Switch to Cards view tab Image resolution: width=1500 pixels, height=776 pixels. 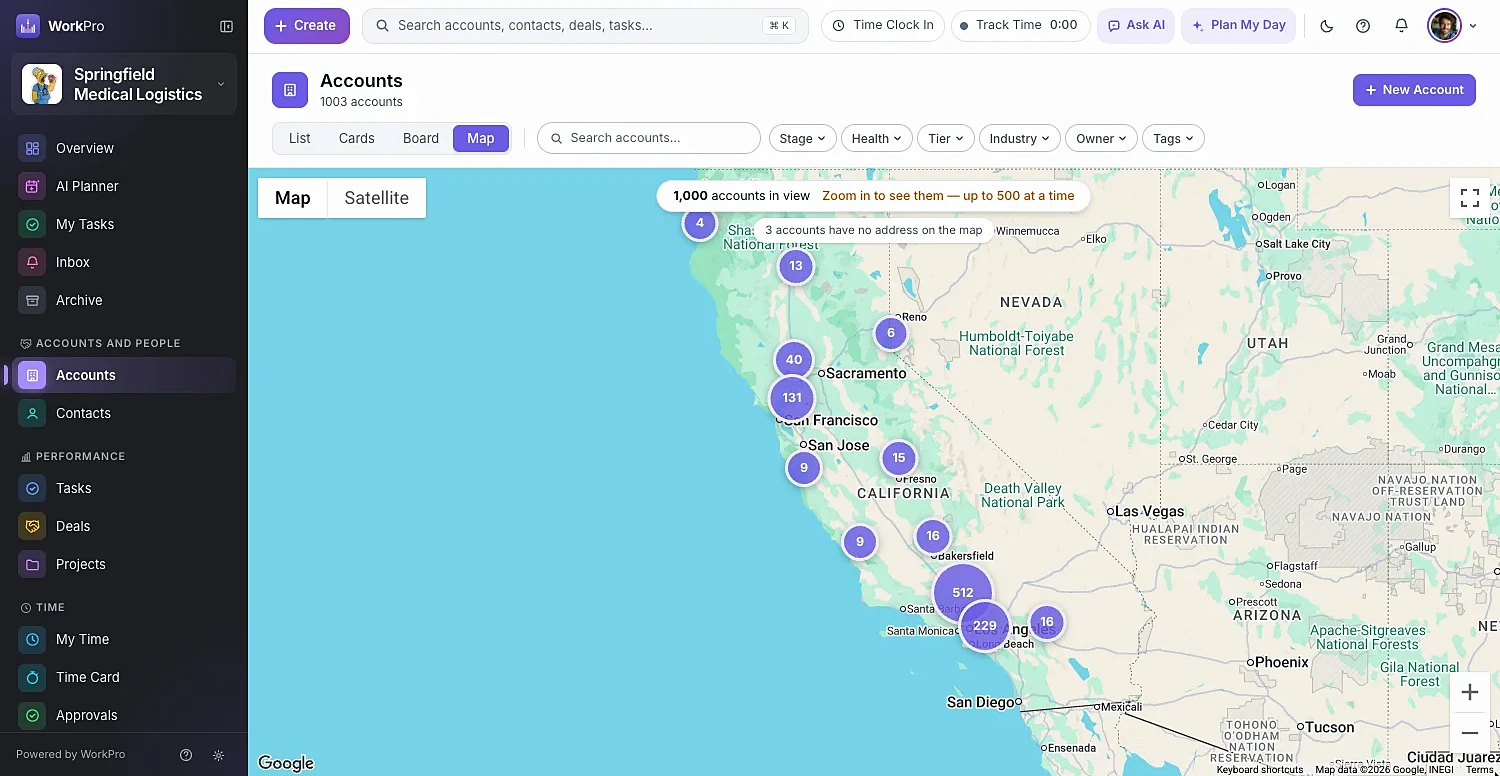point(357,138)
